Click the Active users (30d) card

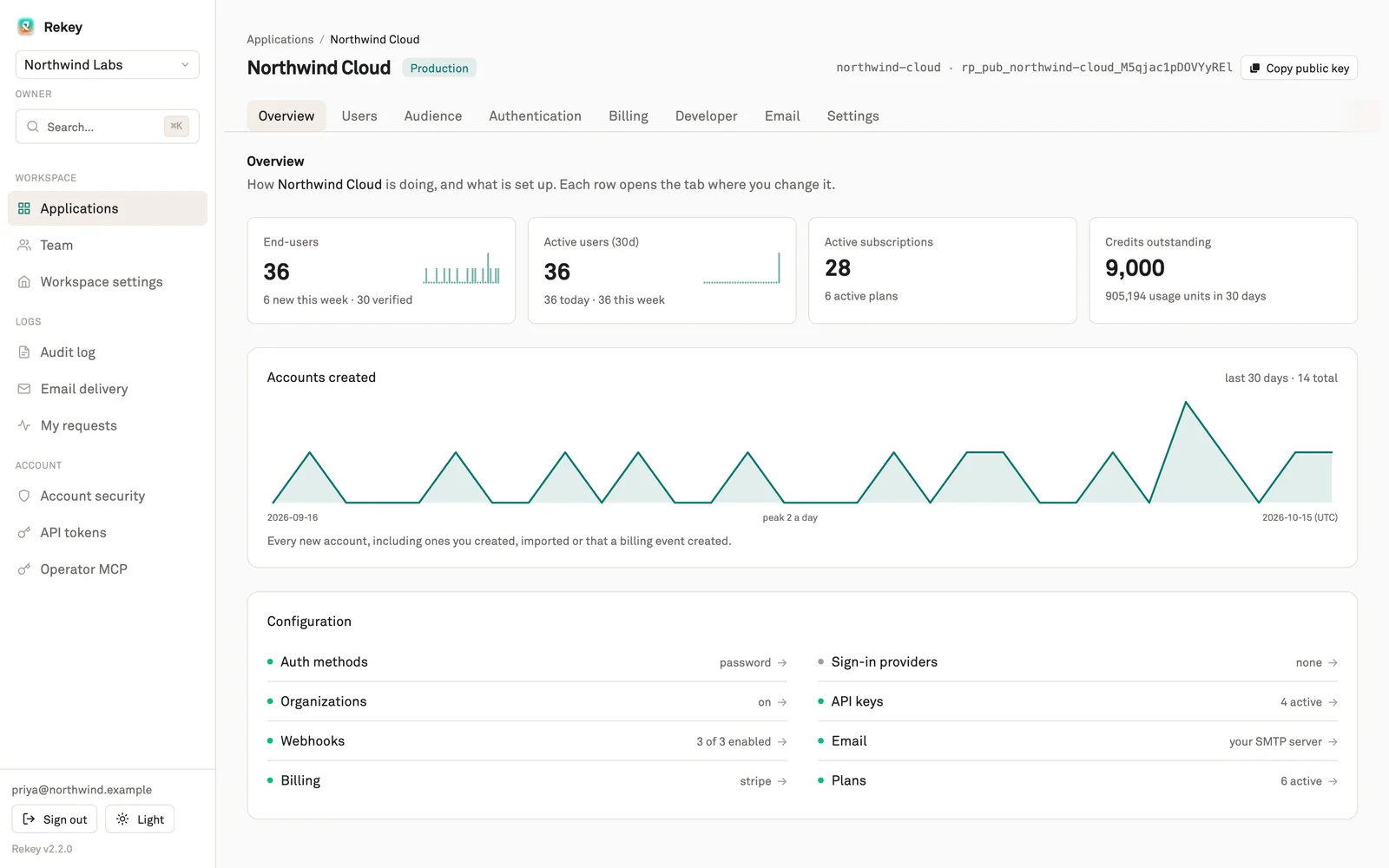coord(662,271)
